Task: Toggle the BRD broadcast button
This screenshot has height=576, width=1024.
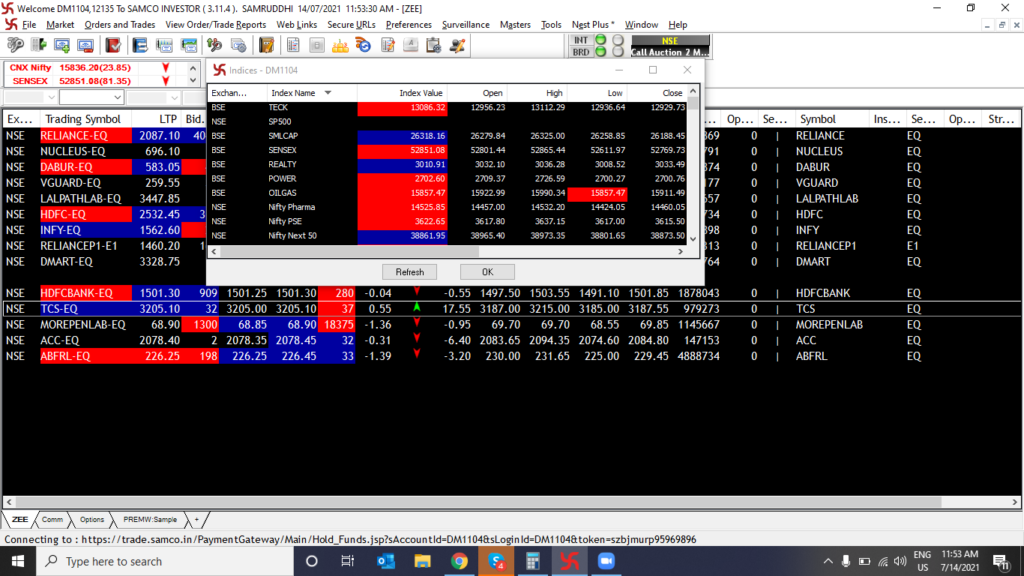Action: (581, 51)
